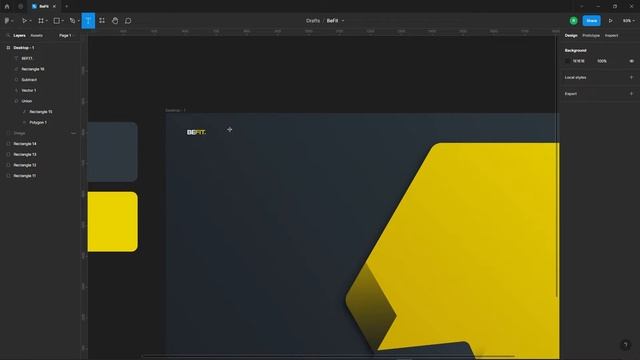Select the Hand tool

click(x=115, y=20)
